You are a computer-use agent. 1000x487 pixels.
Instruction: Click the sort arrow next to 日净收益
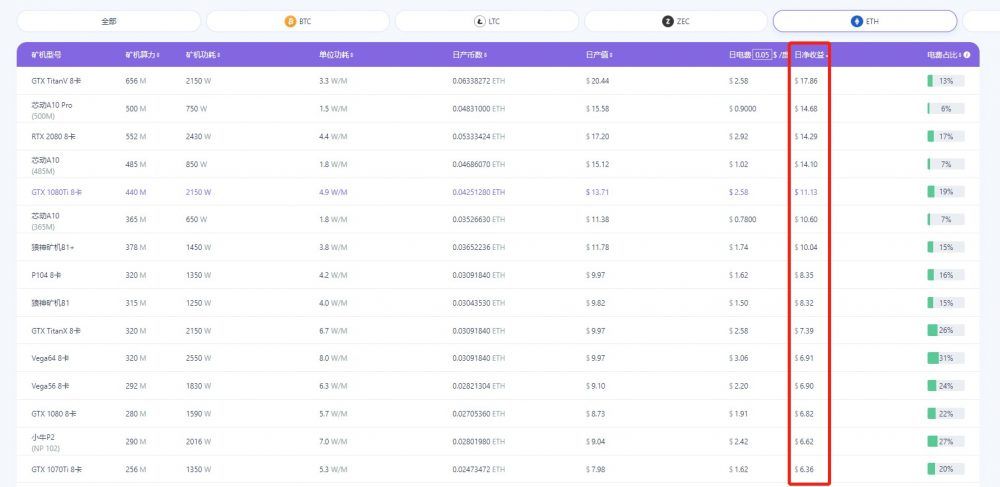pyautogui.click(x=827, y=55)
